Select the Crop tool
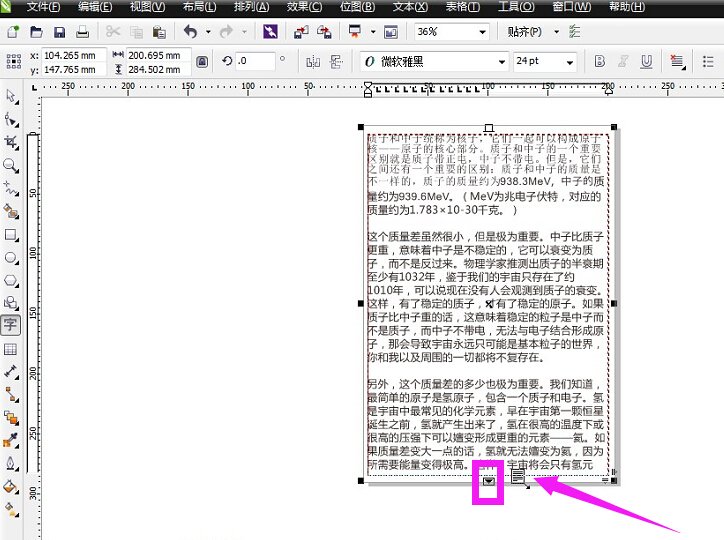Screen dimensions: 724x540 click(11, 143)
